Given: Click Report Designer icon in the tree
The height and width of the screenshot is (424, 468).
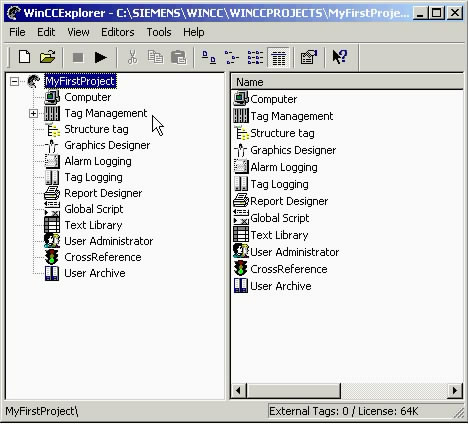Looking at the screenshot, I should point(52,193).
